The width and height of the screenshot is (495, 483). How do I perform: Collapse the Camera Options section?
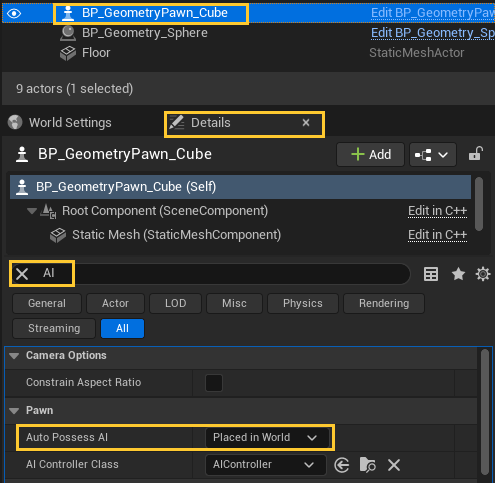pyautogui.click(x=14, y=356)
